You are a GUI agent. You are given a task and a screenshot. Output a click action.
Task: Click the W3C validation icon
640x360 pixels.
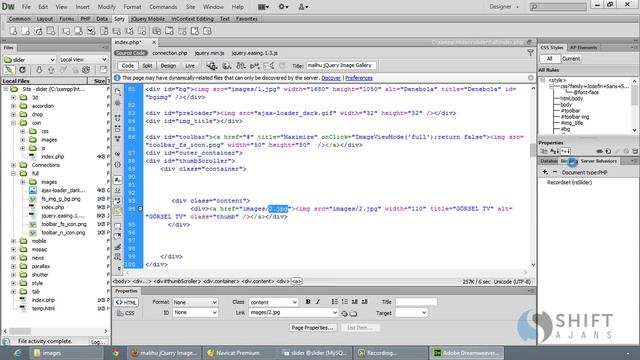coord(255,66)
